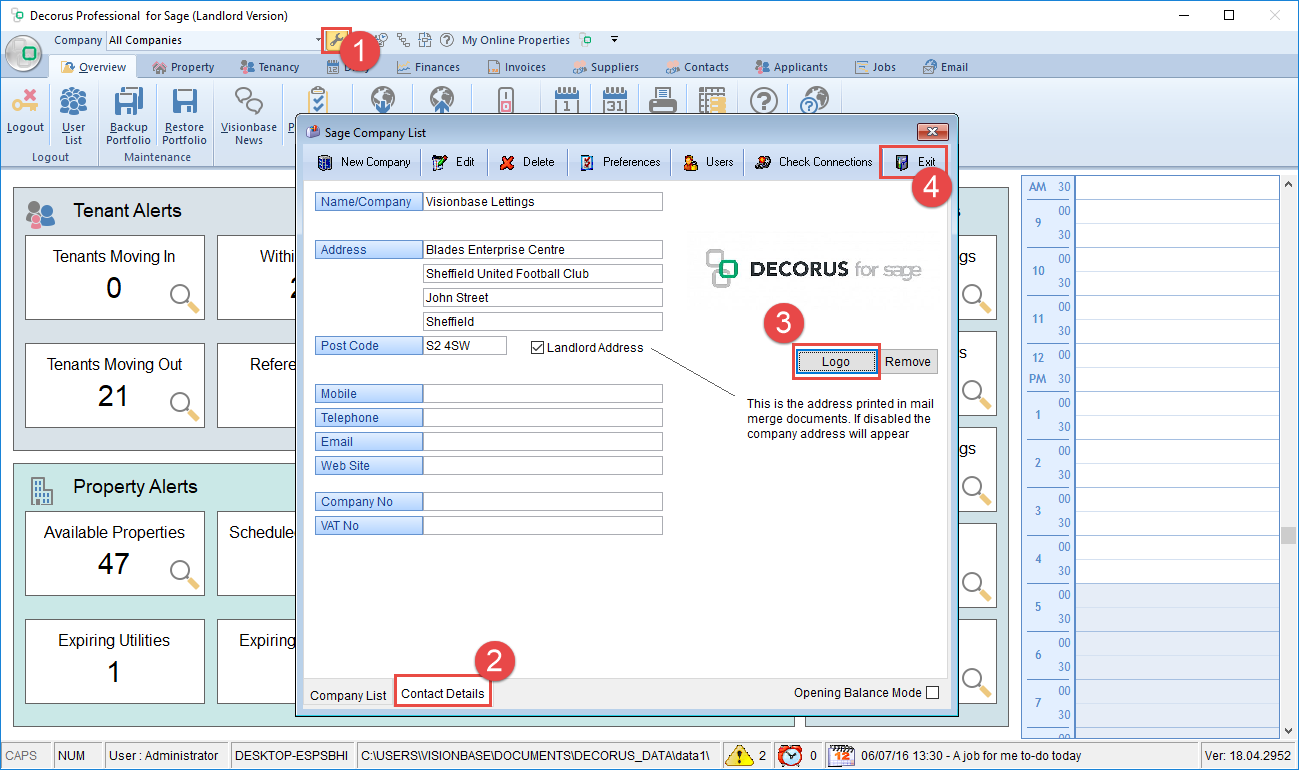Image resolution: width=1299 pixels, height=770 pixels.
Task: Click the John Street address field
Action: click(x=543, y=298)
